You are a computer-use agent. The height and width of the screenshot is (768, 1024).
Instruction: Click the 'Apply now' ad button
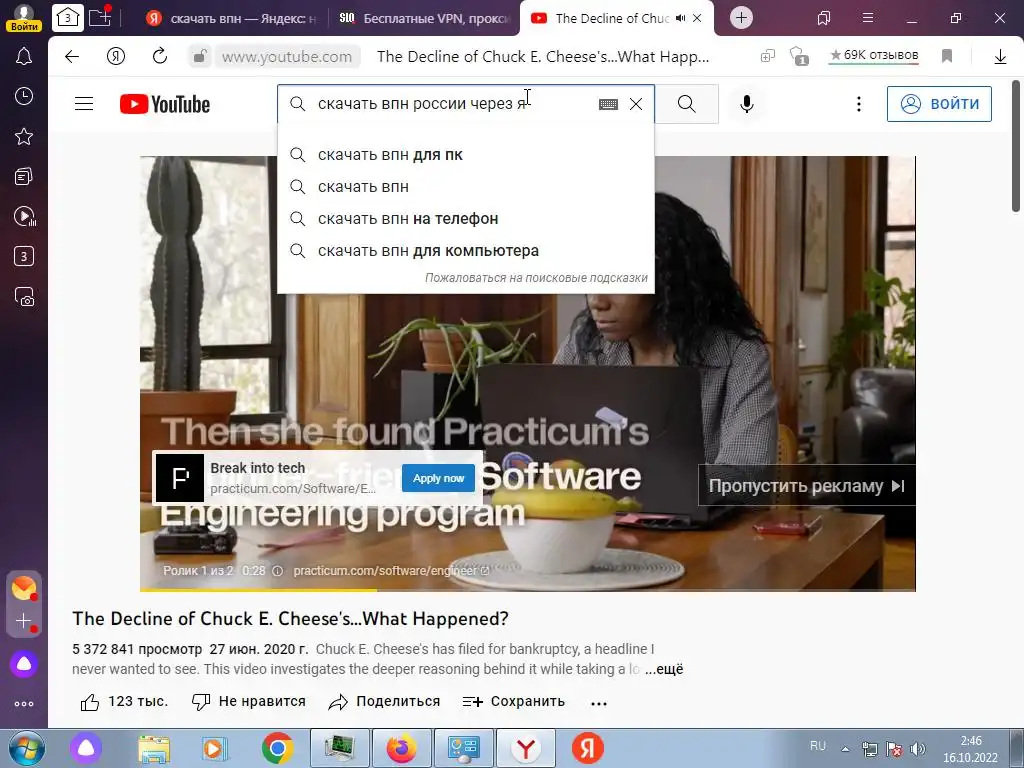pos(438,478)
